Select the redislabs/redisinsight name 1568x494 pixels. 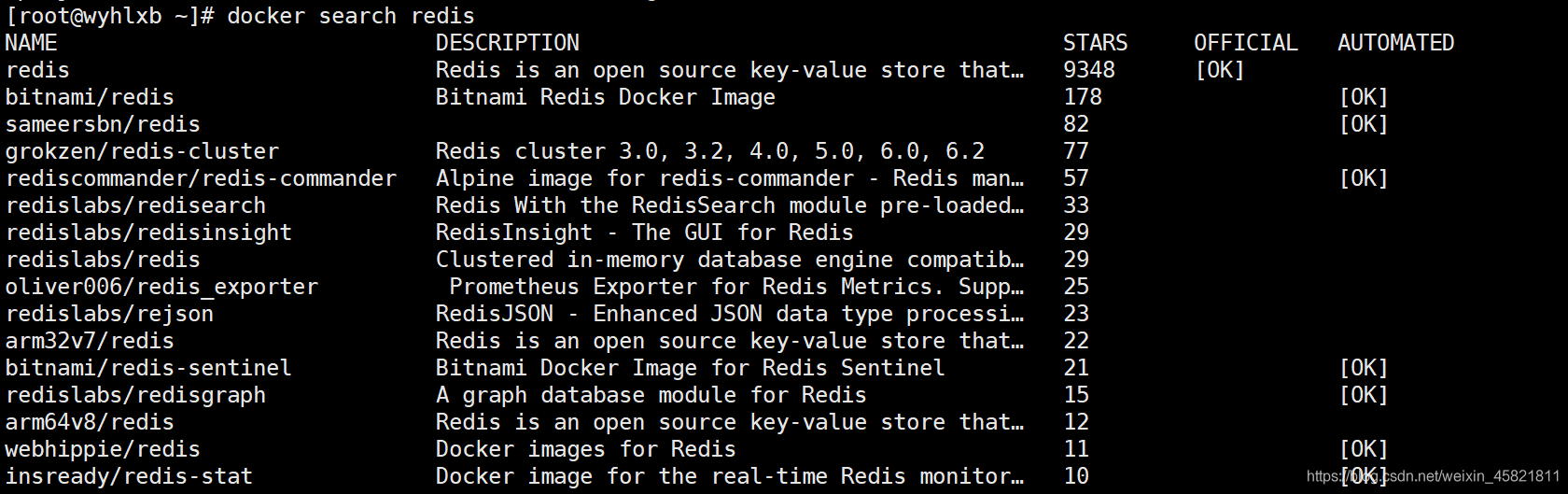click(148, 233)
